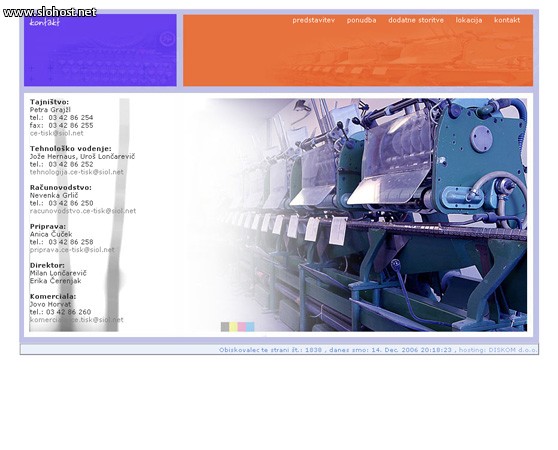The width and height of the screenshot is (558, 450).
Task: Click the ce-tisk@siol.net email link
Action: pos(57,133)
